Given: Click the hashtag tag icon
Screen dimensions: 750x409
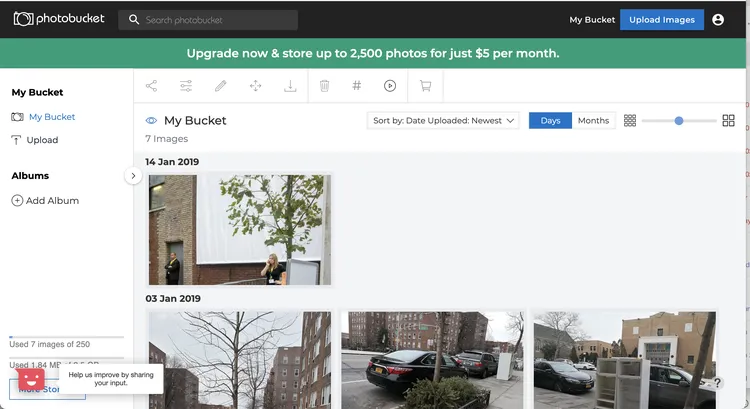Looking at the screenshot, I should [357, 86].
